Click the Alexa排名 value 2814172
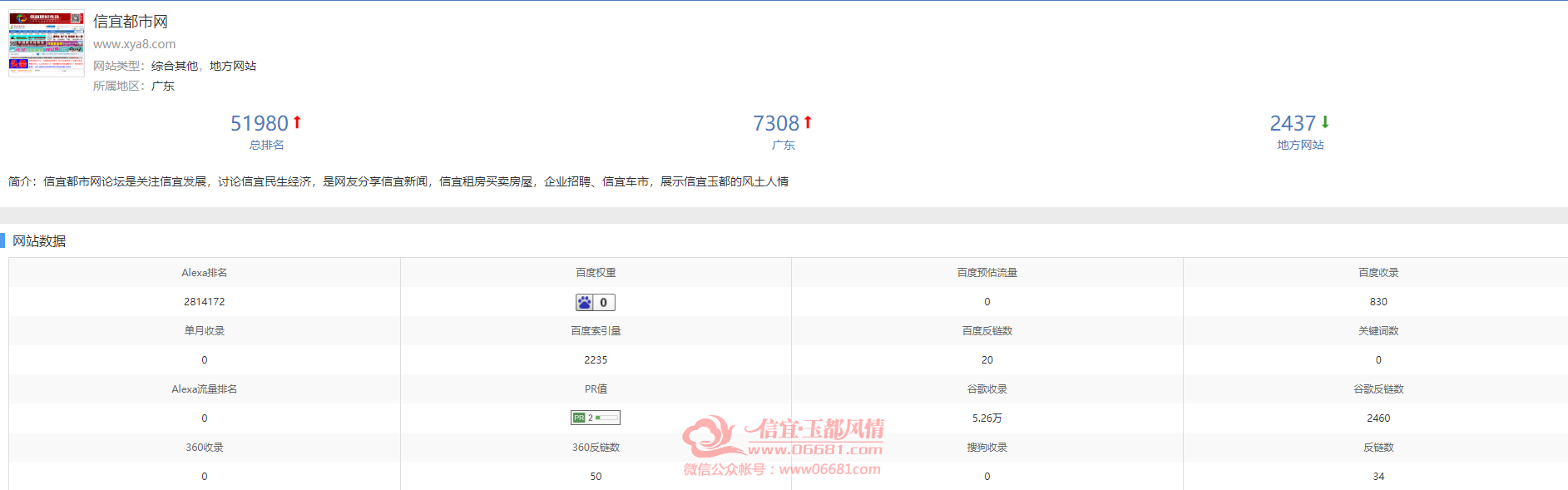 point(205,302)
